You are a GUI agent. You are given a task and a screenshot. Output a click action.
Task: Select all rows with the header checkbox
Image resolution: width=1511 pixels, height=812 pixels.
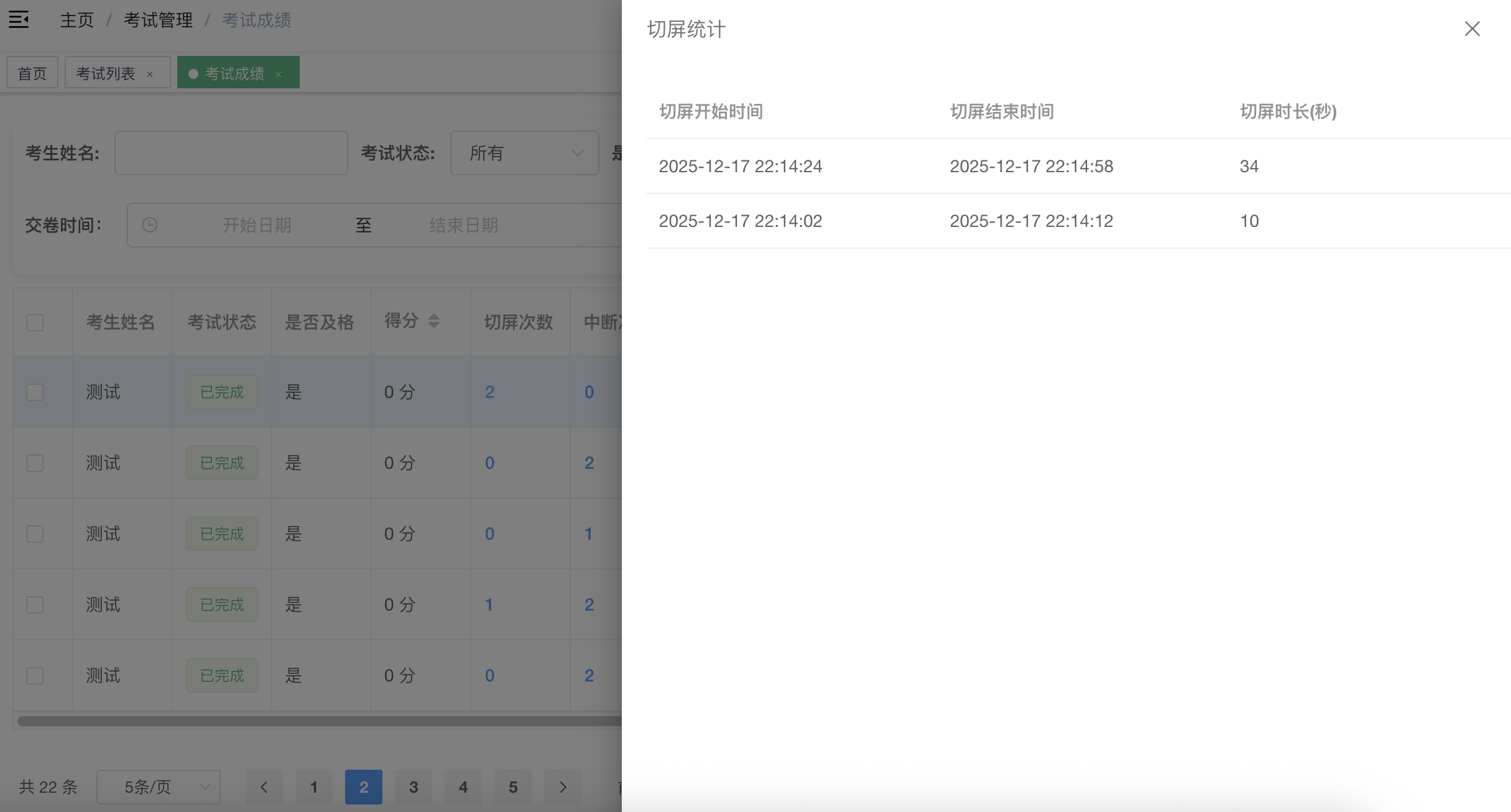(34, 321)
